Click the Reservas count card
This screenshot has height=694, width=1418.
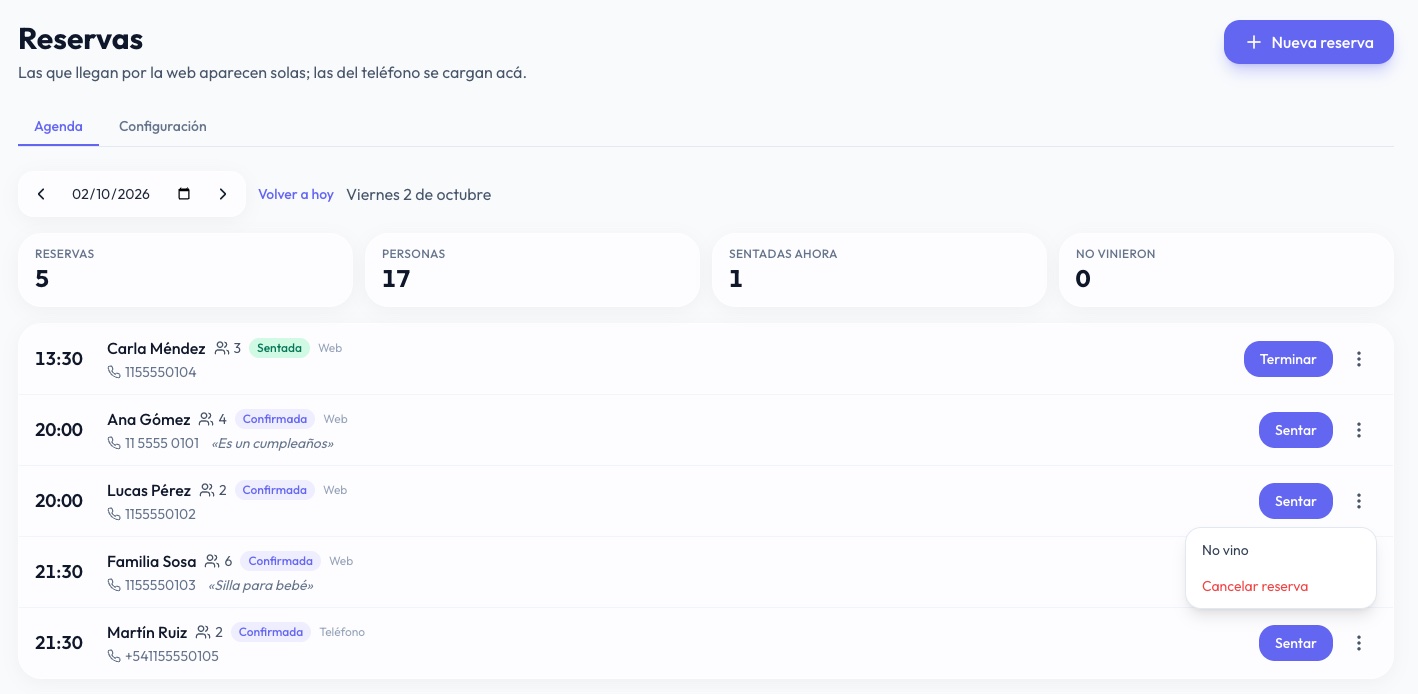coord(185,270)
